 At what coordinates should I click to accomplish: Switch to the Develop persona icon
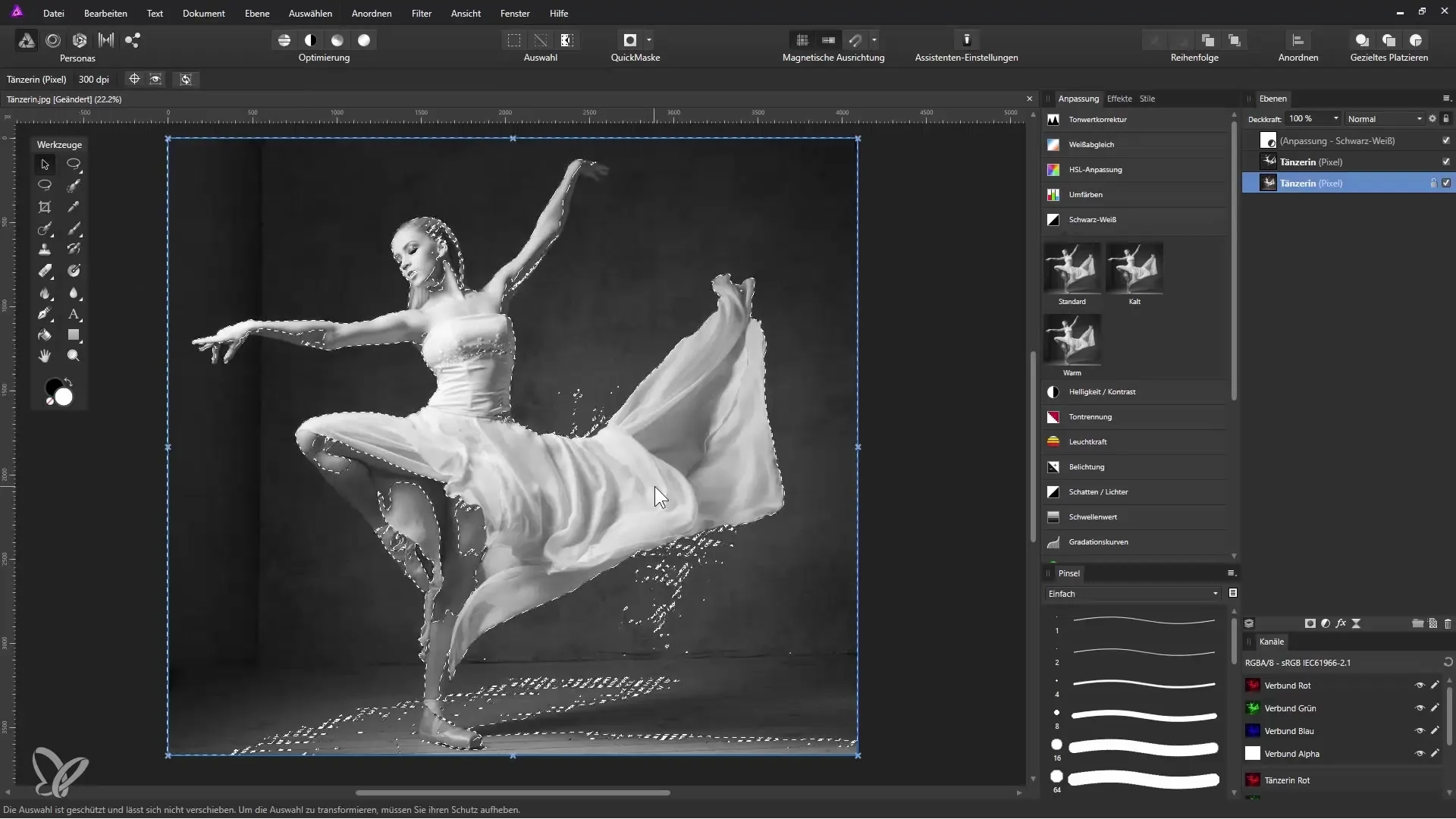(x=80, y=40)
